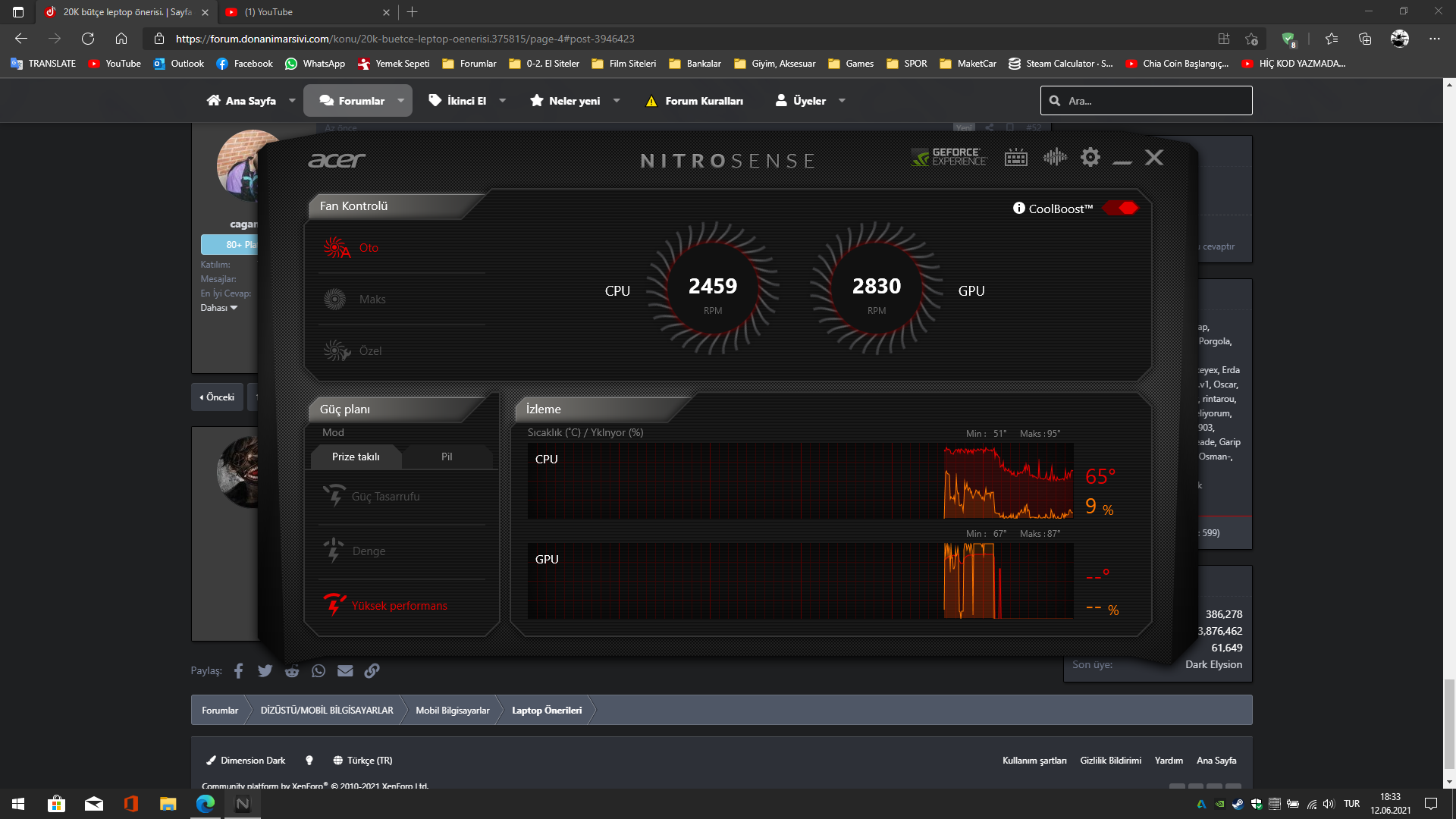This screenshot has height=819, width=1456.
Task: Share post via WhatsApp
Action: point(318,671)
